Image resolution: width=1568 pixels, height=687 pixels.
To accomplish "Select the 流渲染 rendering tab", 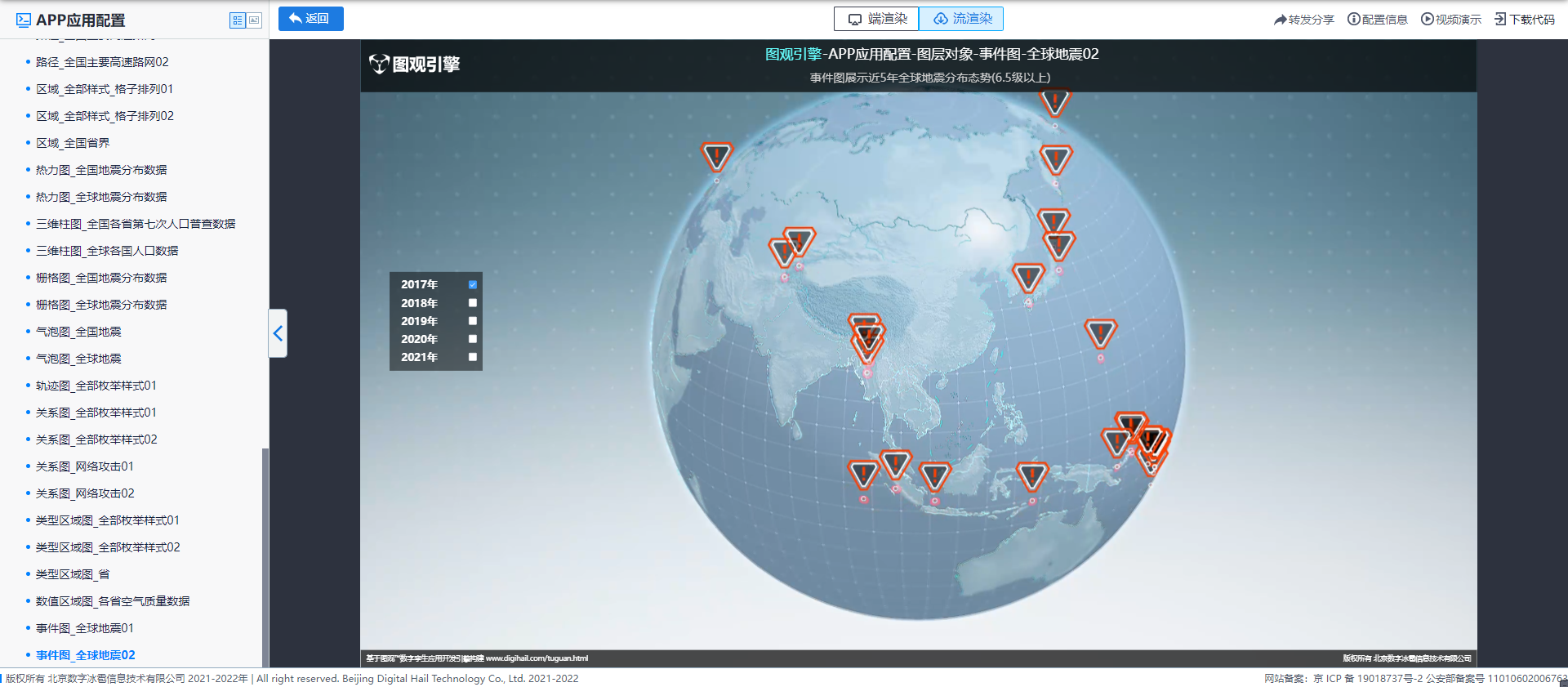I will pyautogui.click(x=961, y=19).
